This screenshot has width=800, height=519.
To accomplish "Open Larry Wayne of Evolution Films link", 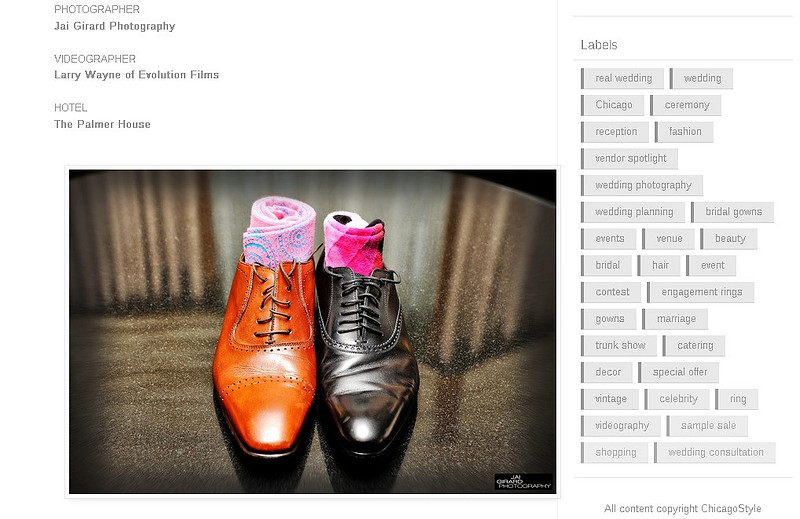I will [136, 75].
